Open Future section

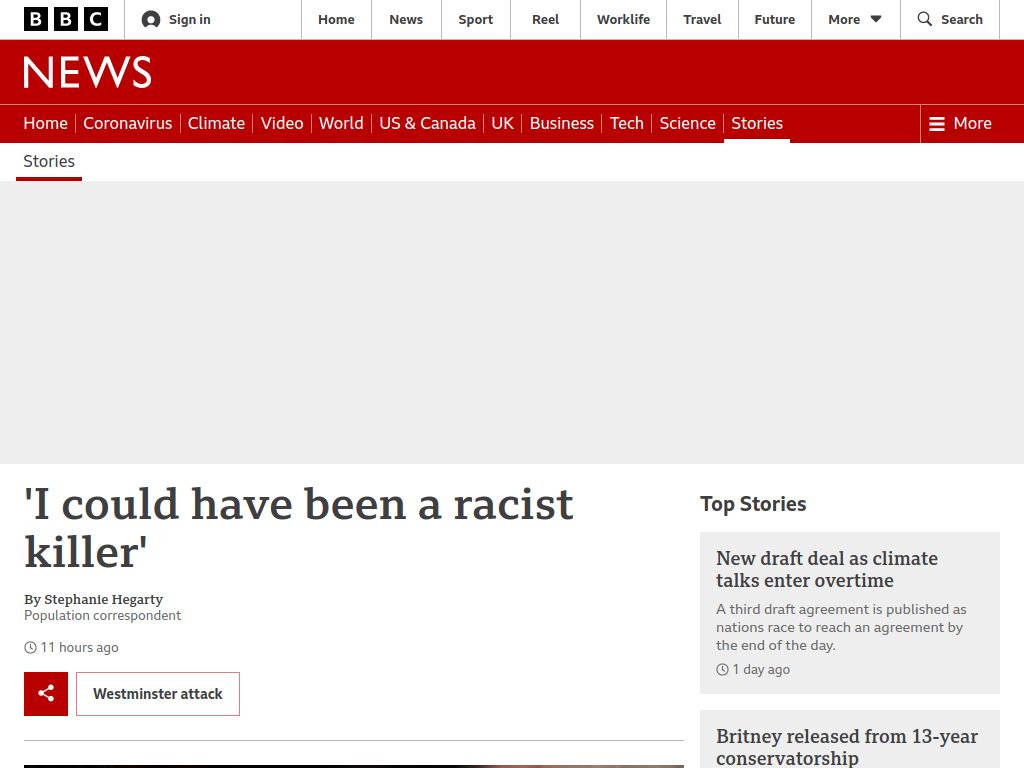[x=775, y=20]
